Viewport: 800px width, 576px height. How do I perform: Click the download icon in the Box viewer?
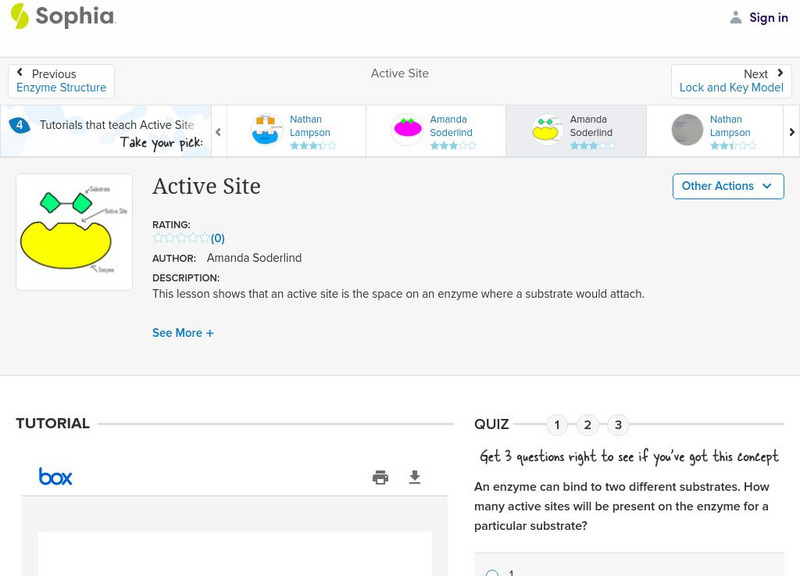pos(415,477)
